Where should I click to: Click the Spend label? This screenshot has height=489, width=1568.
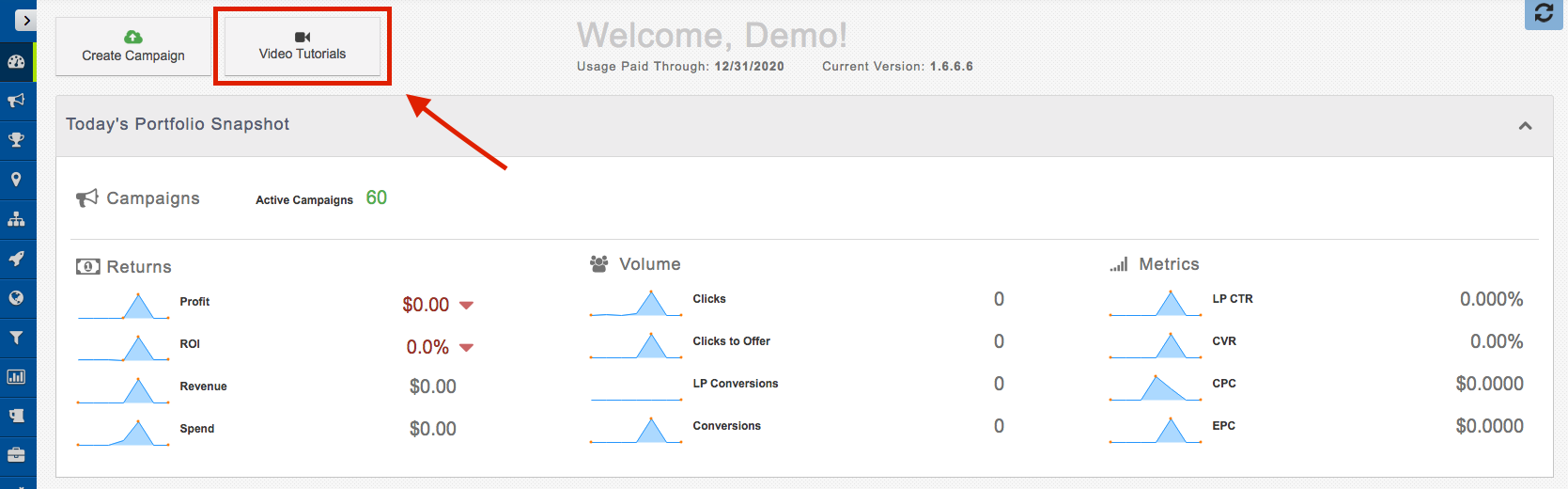point(197,429)
